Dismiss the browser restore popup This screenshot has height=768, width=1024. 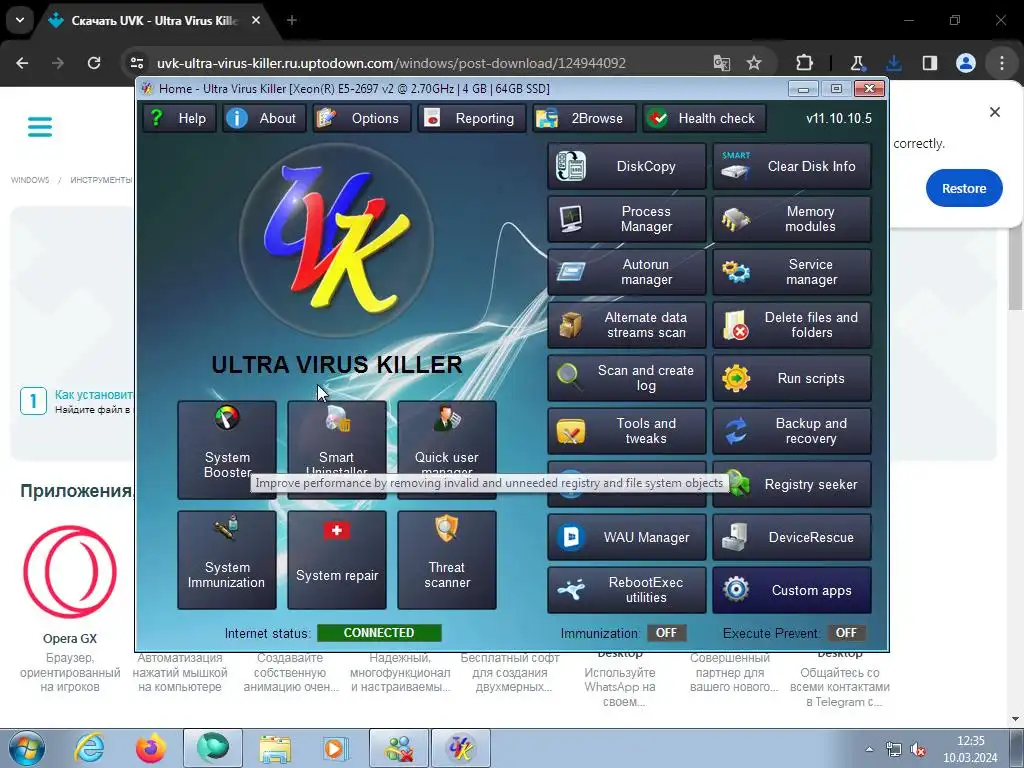tap(995, 112)
